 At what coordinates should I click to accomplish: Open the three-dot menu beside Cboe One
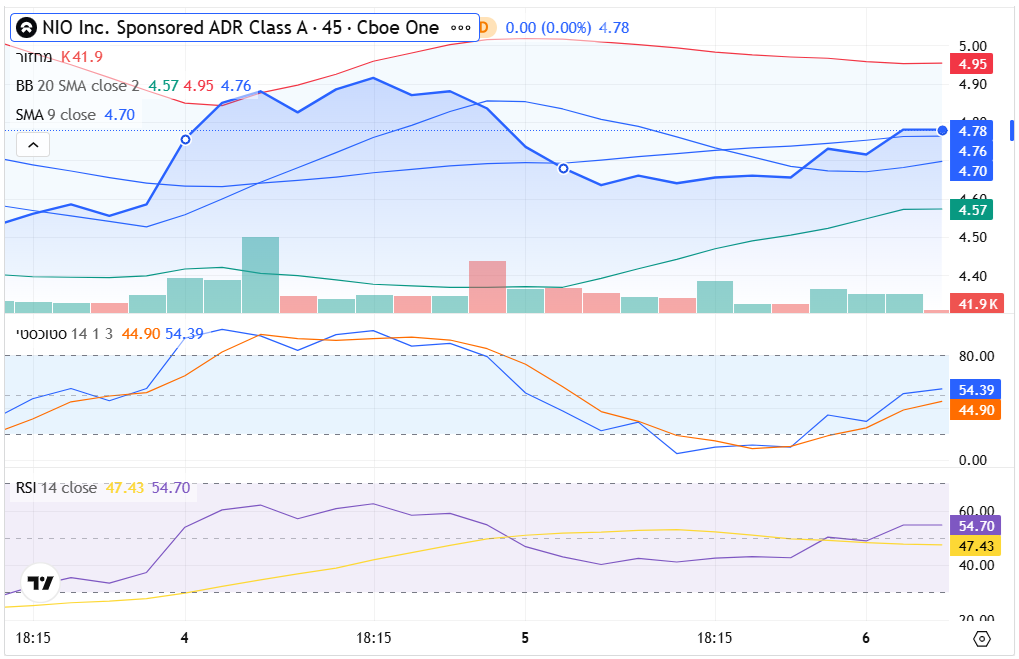[x=460, y=28]
